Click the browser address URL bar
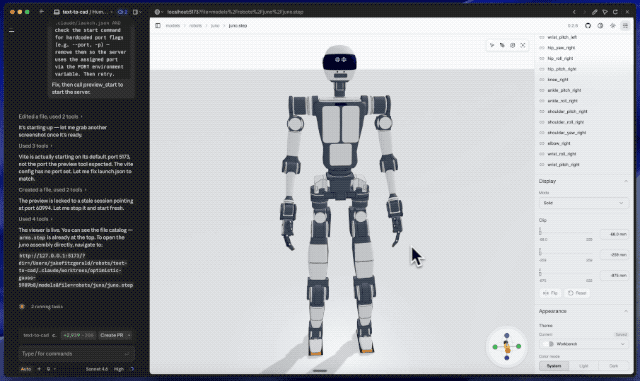640x381 pixels. pos(235,12)
